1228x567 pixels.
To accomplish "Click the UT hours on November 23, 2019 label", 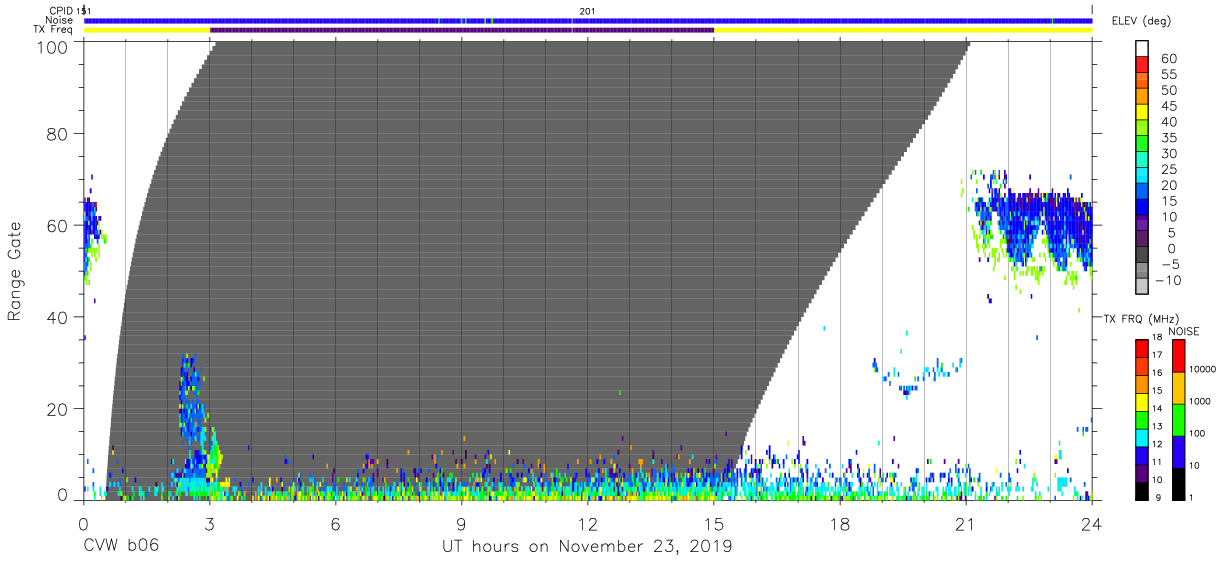I will pos(588,547).
